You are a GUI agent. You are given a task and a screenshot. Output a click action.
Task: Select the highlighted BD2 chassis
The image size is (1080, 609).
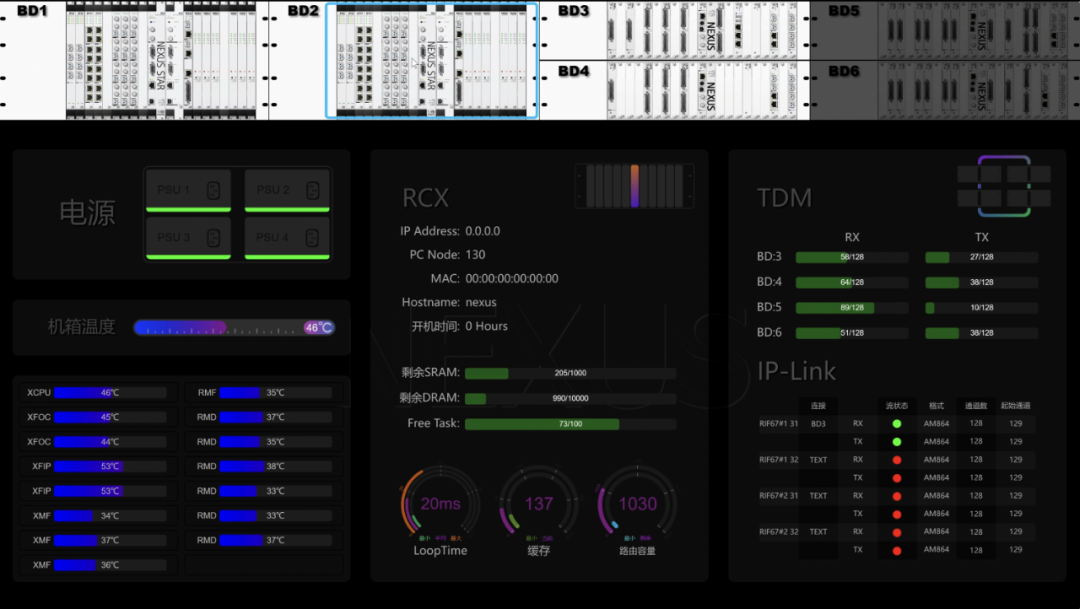coord(432,60)
